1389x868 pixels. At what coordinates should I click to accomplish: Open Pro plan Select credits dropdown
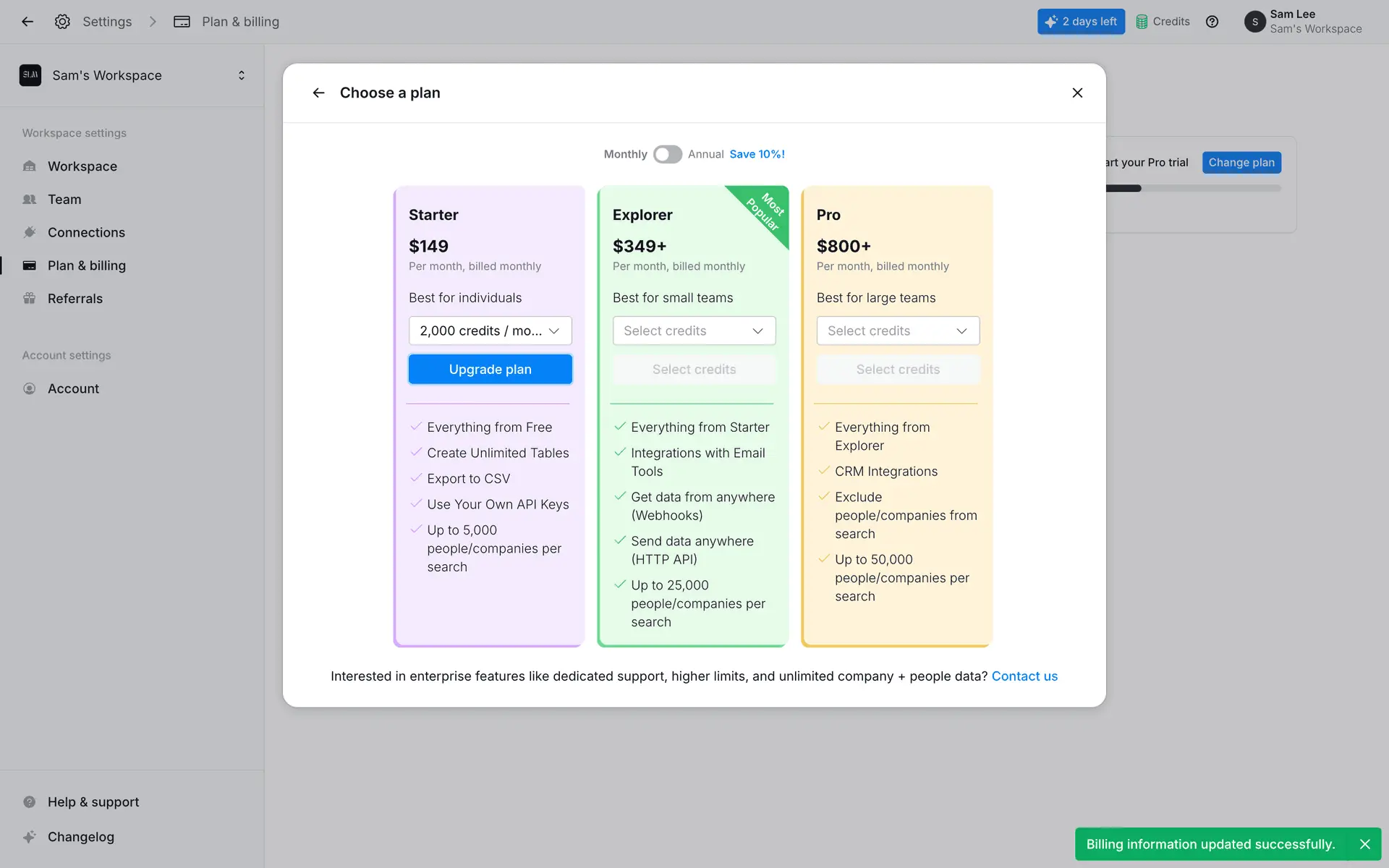897,331
